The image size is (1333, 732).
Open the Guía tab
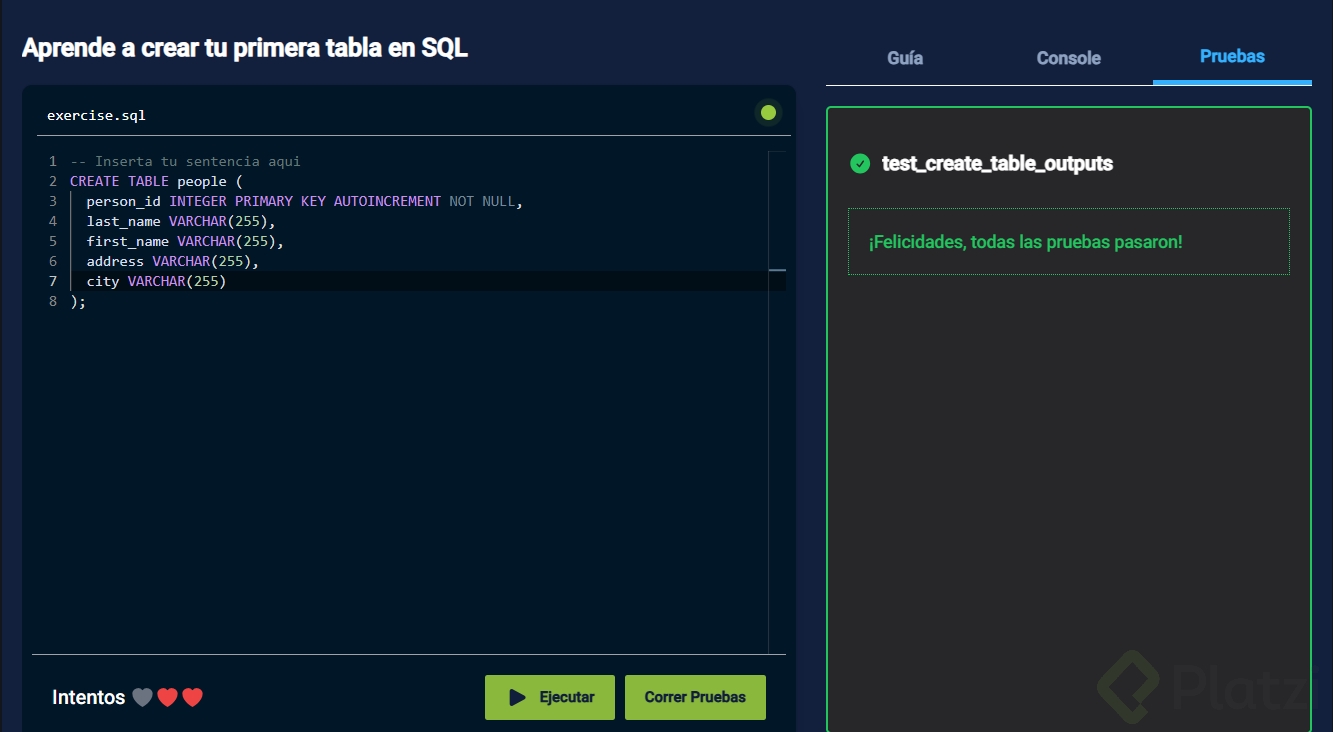905,58
